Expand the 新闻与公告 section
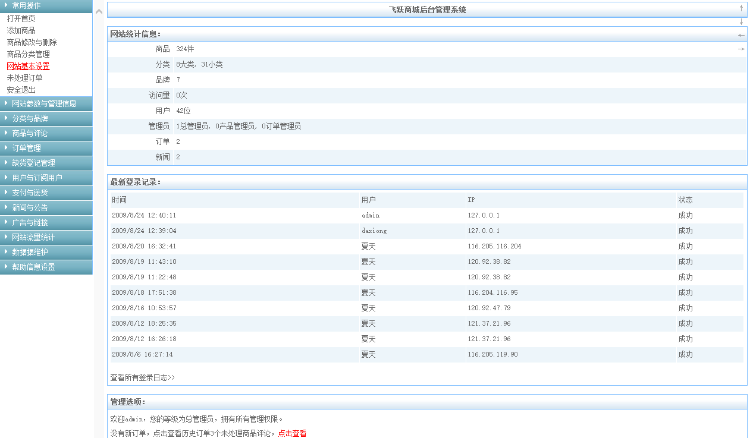The width and height of the screenshot is (750, 438). point(46,208)
